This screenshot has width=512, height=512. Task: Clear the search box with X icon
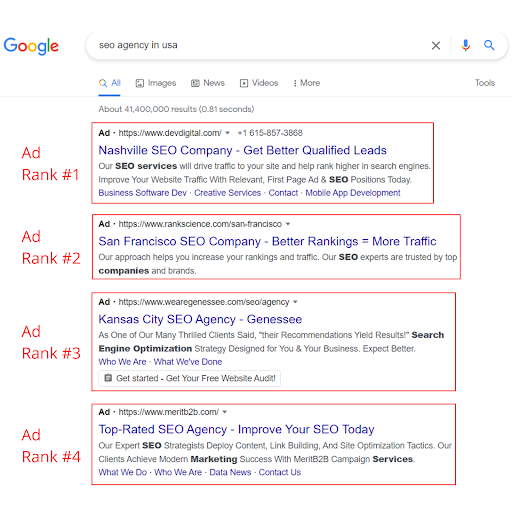click(x=436, y=45)
